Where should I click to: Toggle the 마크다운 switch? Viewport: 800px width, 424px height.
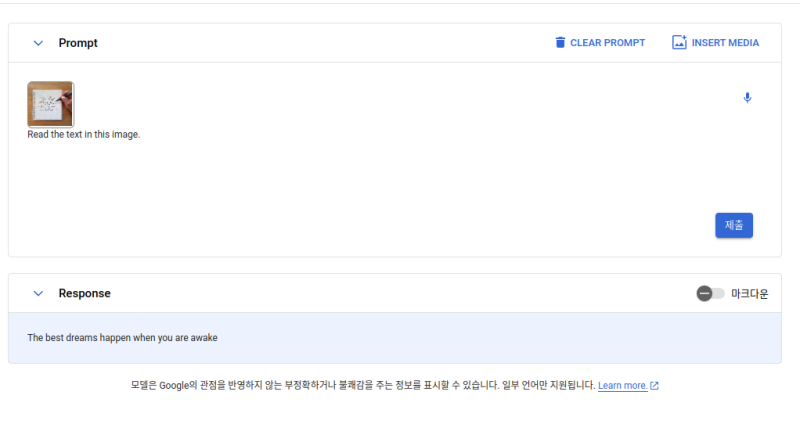[x=710, y=293]
